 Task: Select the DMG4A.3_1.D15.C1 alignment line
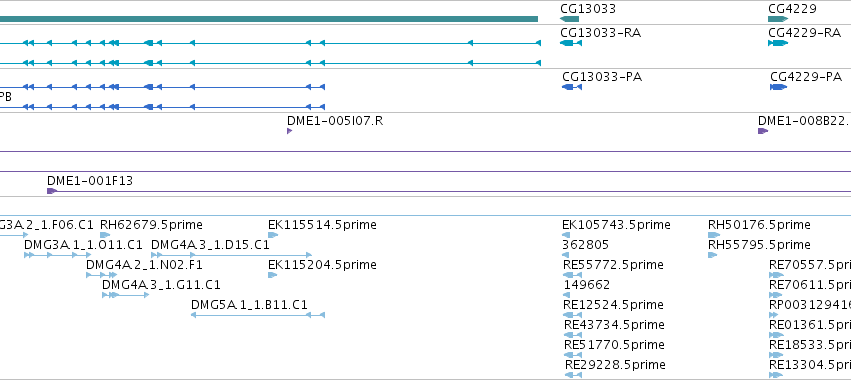tap(231, 255)
